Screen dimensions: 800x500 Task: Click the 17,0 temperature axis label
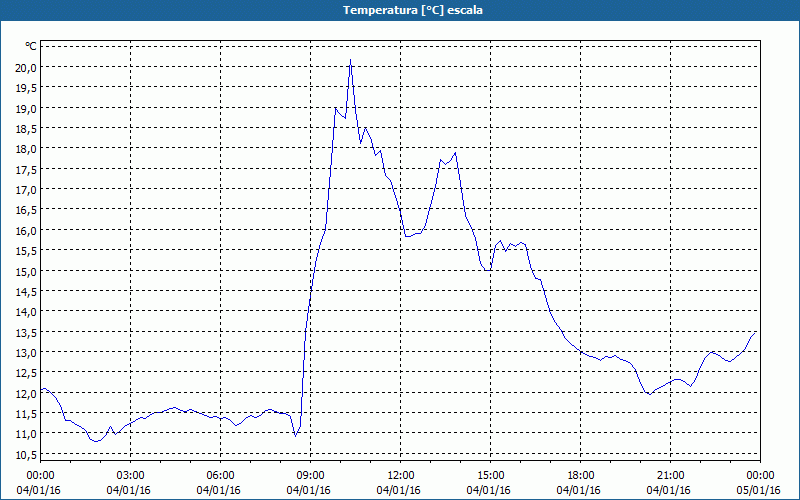27,190
